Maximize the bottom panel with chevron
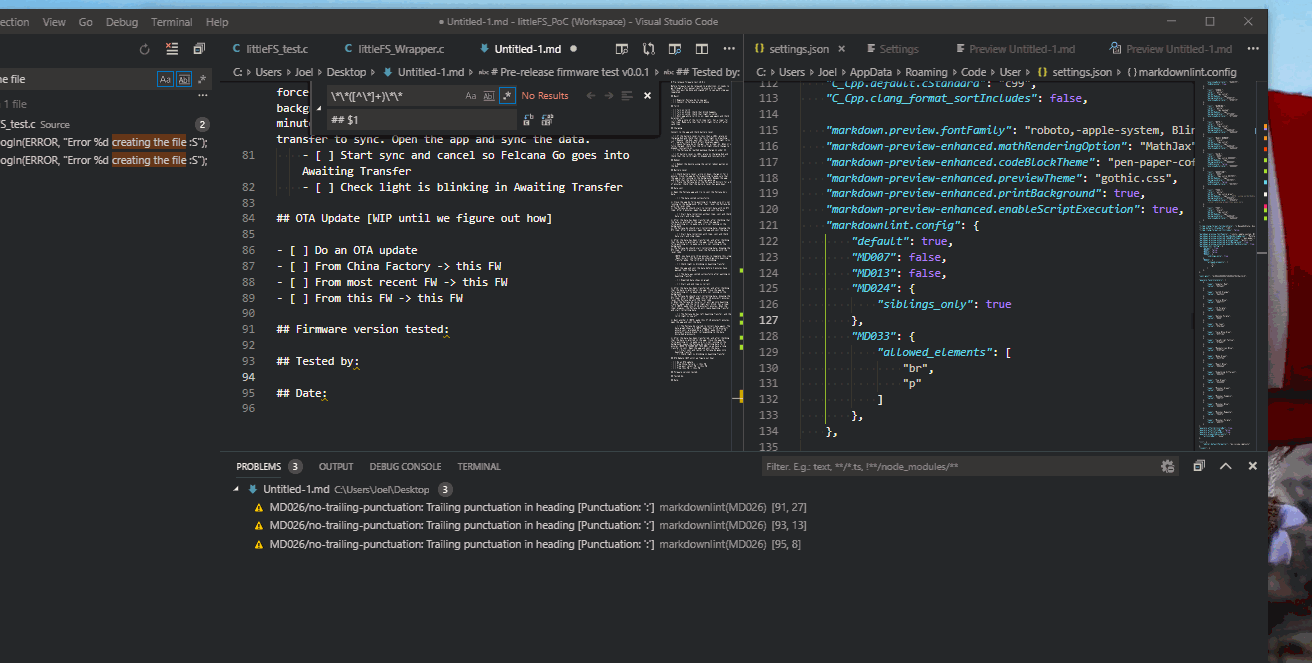1312x663 pixels. tap(1225, 467)
